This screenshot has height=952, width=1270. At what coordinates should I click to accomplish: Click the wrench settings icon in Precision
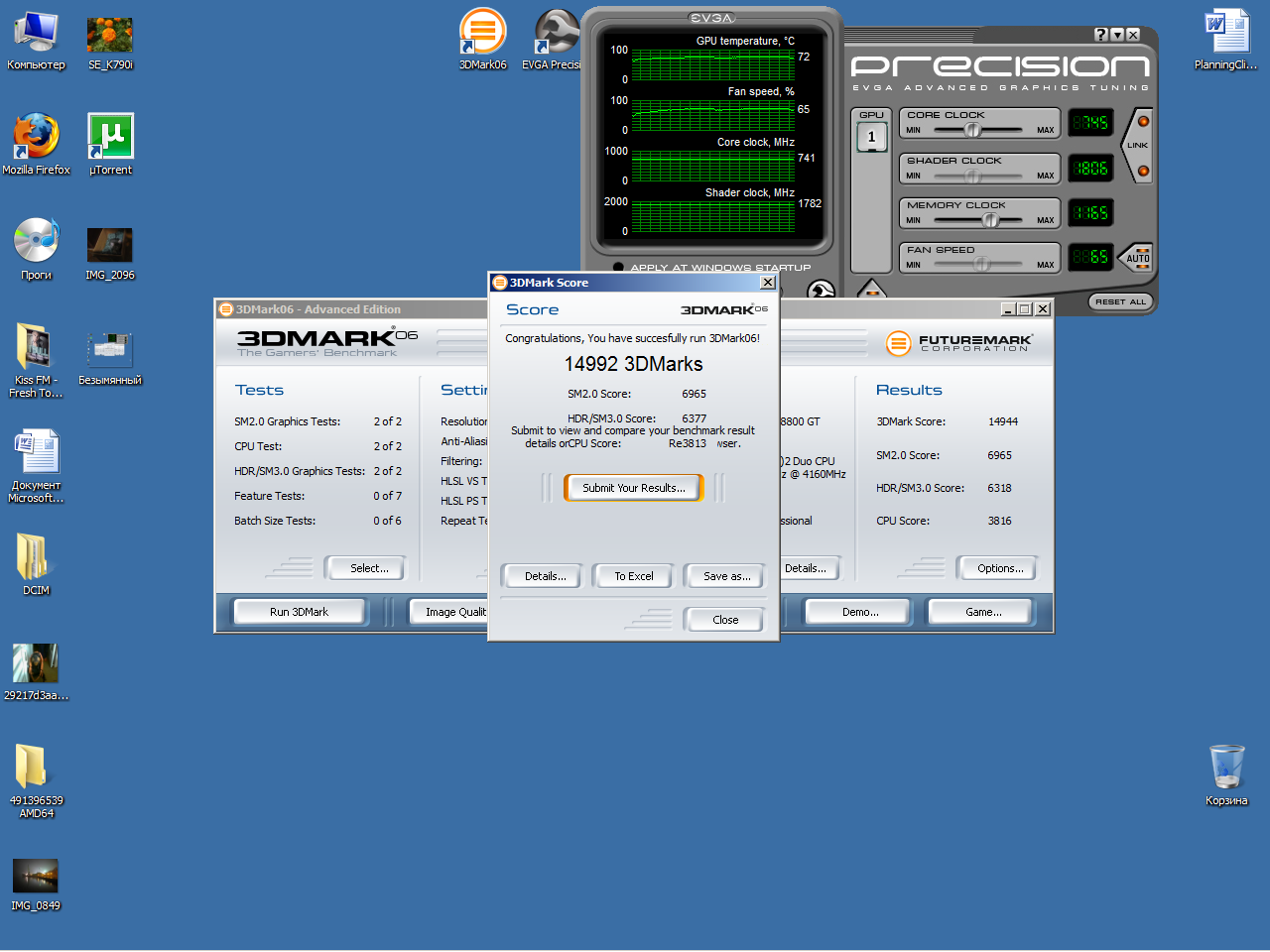point(821,291)
